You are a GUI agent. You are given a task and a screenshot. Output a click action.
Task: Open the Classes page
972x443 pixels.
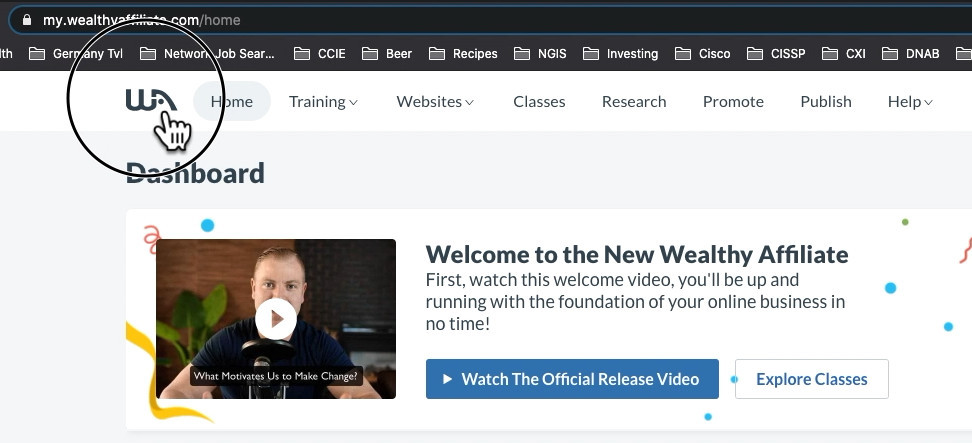point(539,102)
